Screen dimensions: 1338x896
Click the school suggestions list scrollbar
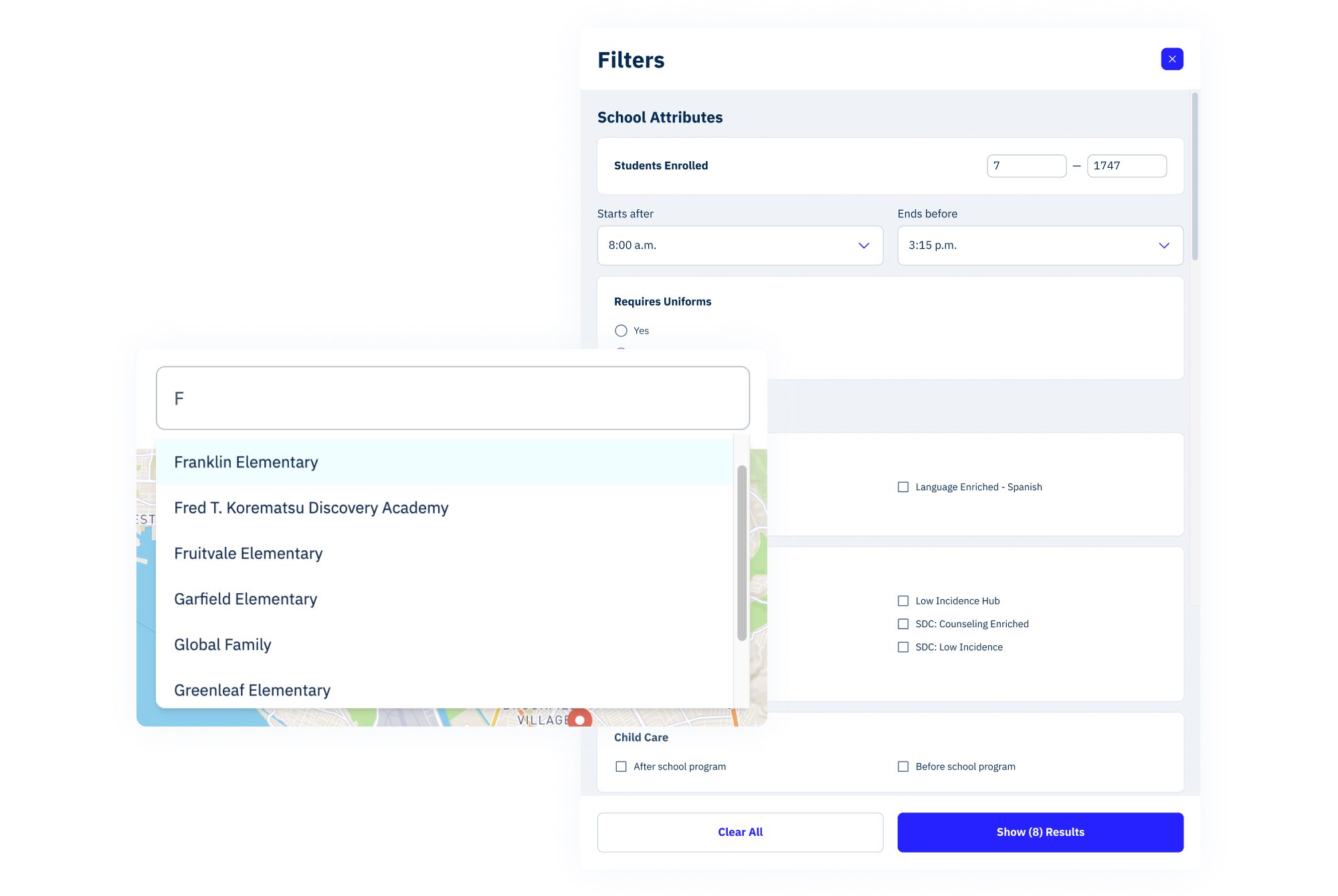741,552
